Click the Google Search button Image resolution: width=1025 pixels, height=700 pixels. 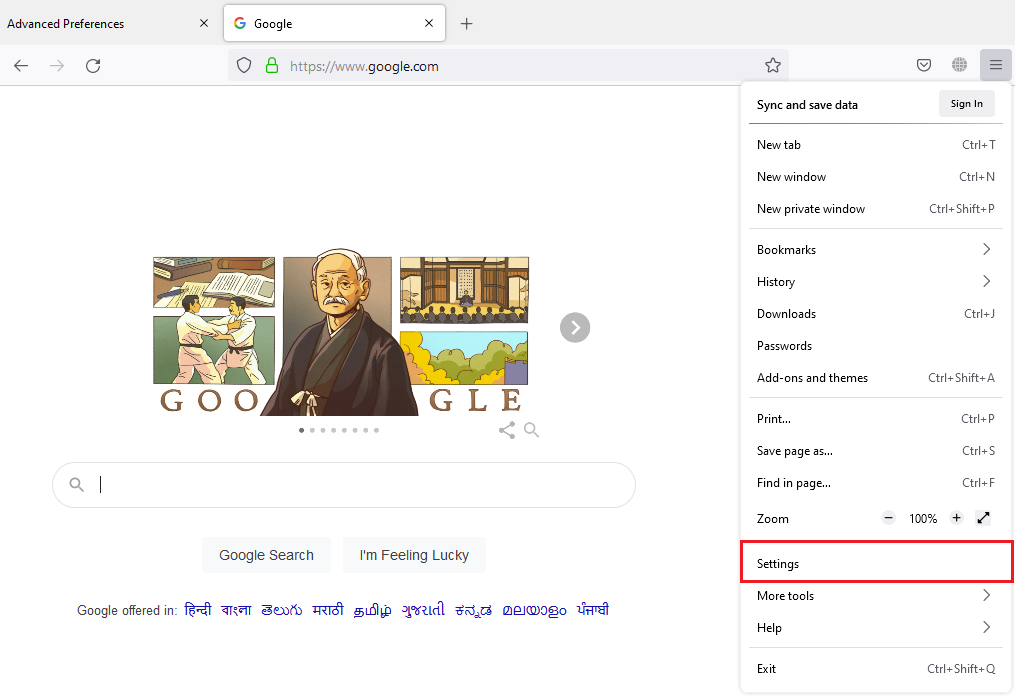tap(266, 555)
